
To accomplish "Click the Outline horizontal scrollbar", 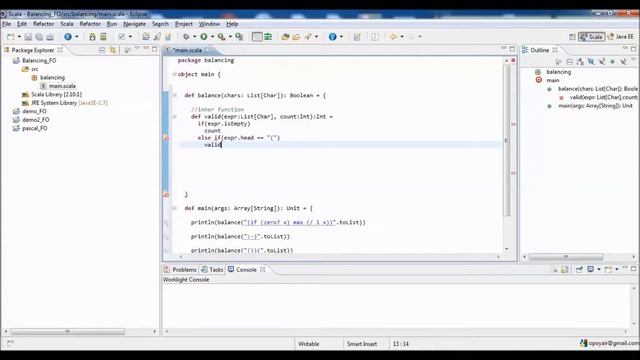I will [566, 256].
